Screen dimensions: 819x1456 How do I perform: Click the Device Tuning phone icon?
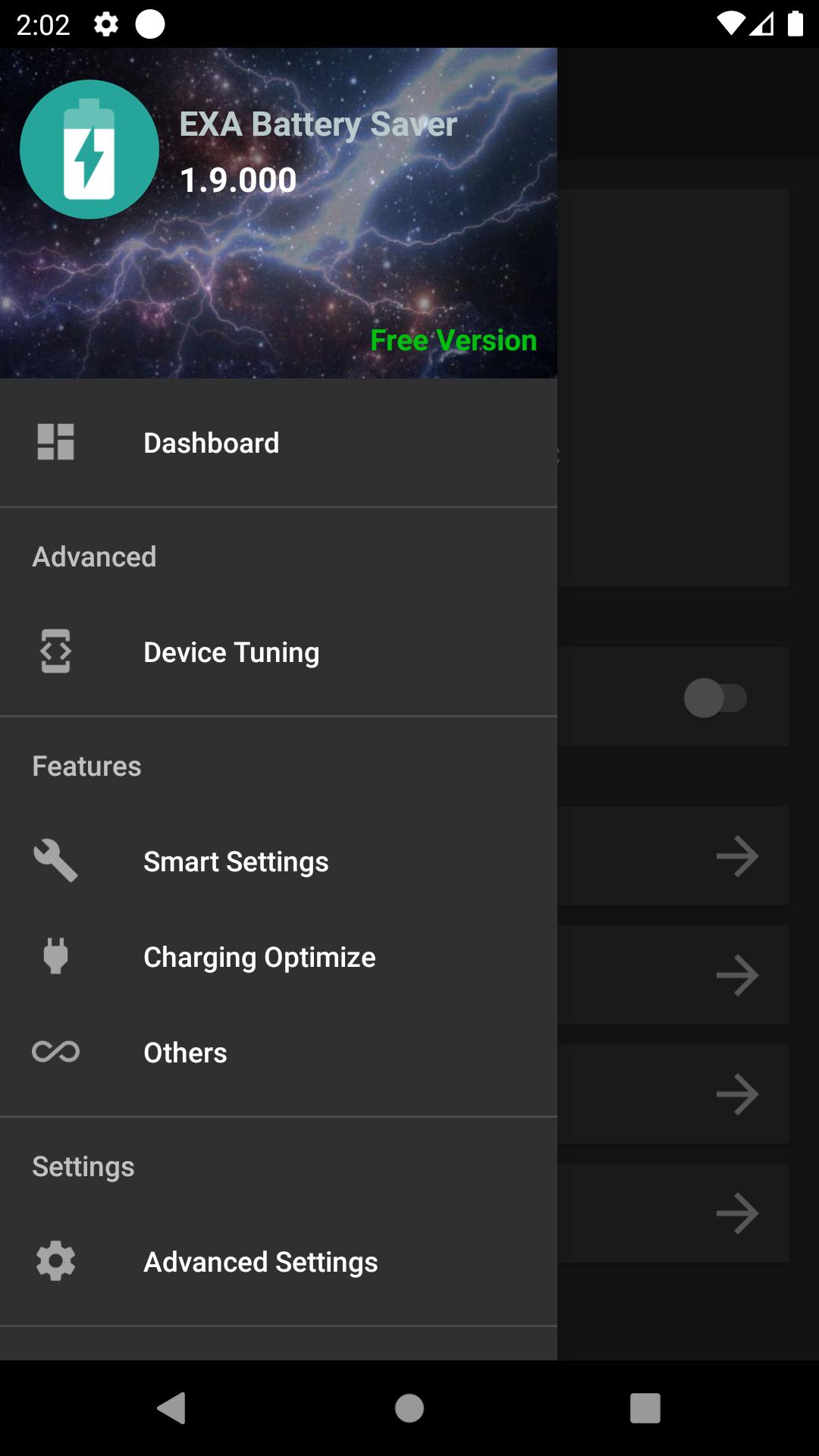coord(55,651)
